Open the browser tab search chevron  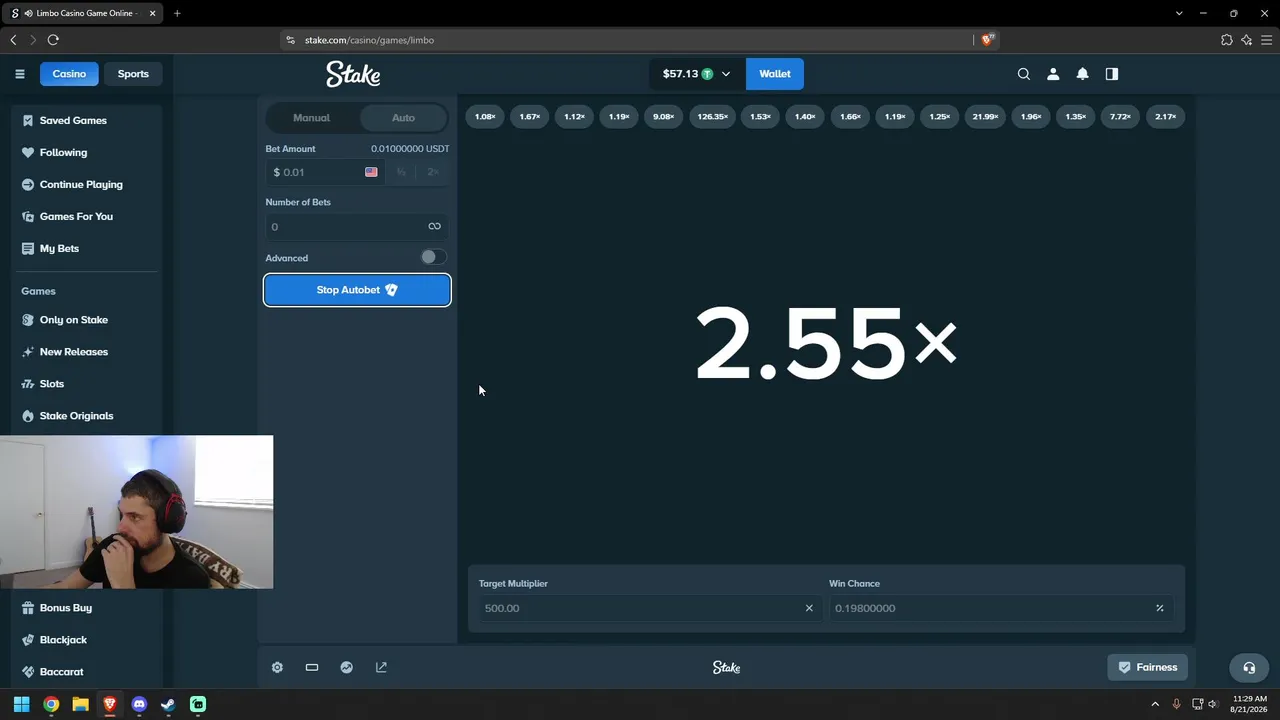pos(1180,13)
